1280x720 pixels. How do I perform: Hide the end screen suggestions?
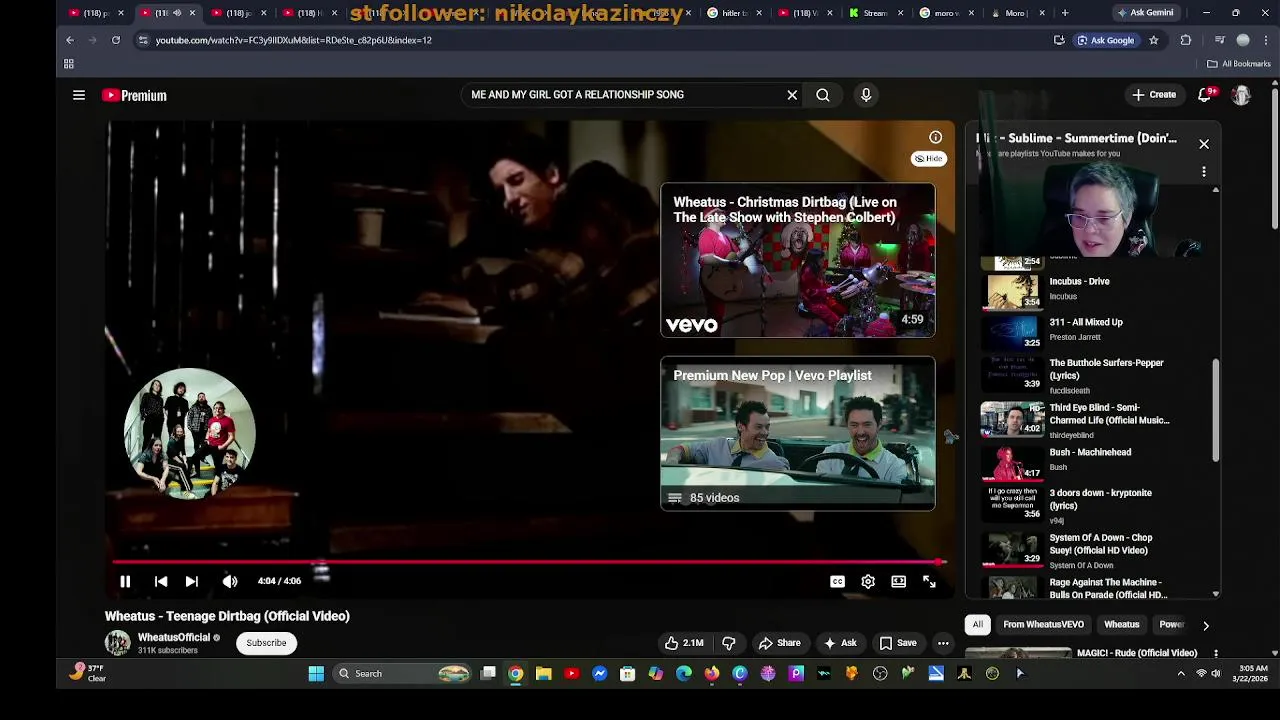point(928,158)
